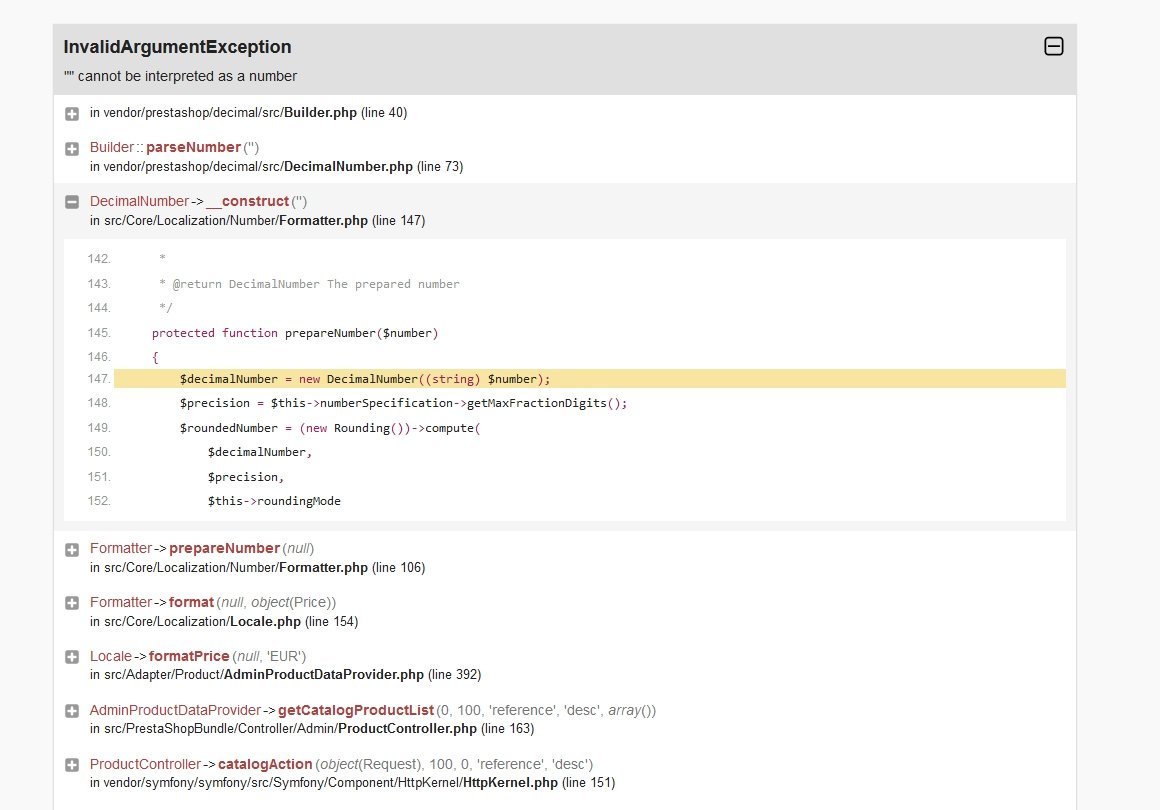This screenshot has height=810, width=1160.
Task: Click the Rounding compute code line 149
Action: (x=330, y=428)
